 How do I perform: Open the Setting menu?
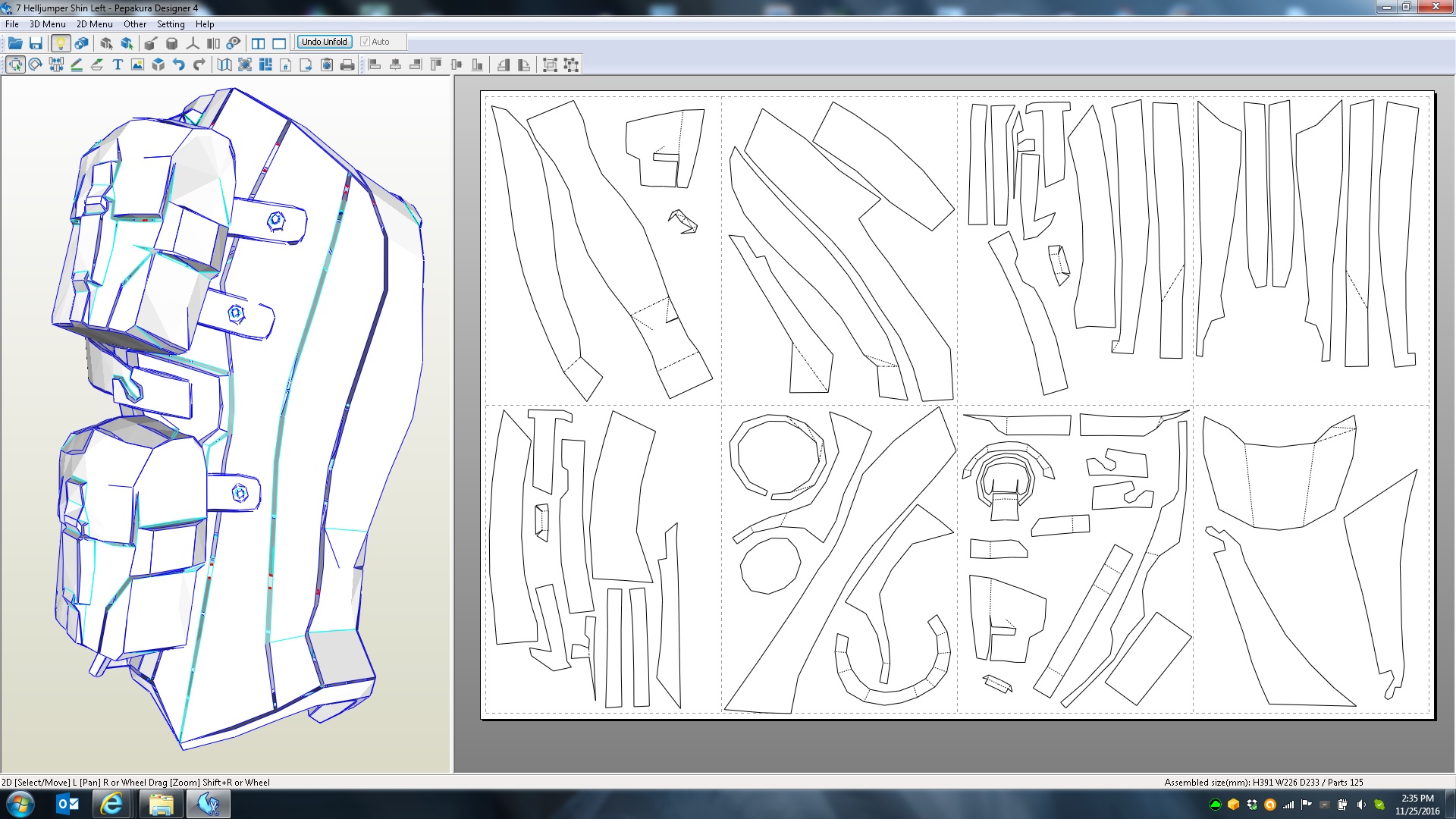[x=171, y=24]
